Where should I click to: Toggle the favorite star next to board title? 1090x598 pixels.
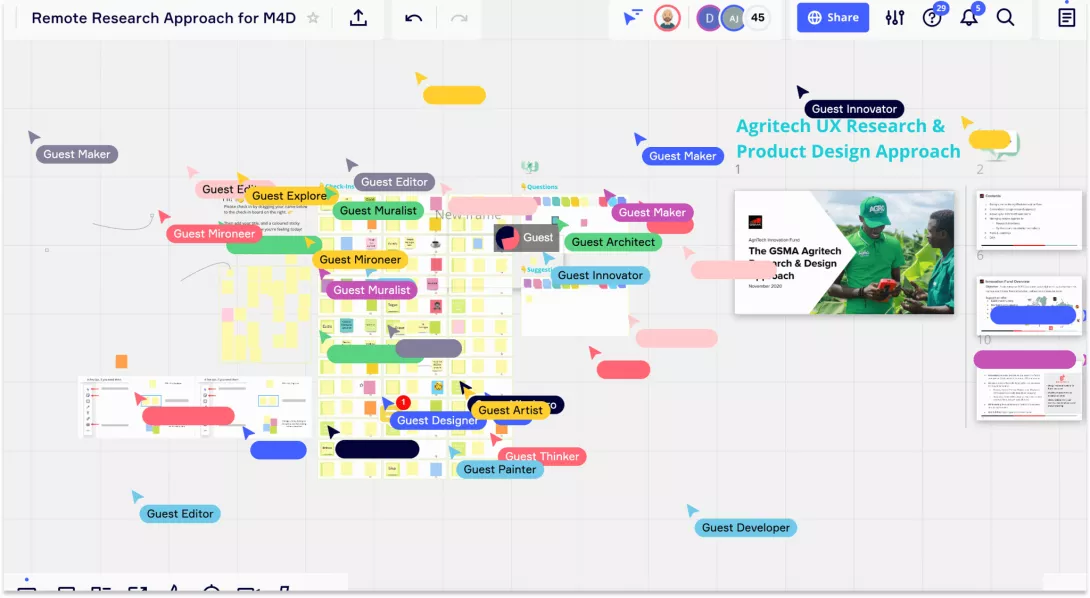tap(312, 17)
